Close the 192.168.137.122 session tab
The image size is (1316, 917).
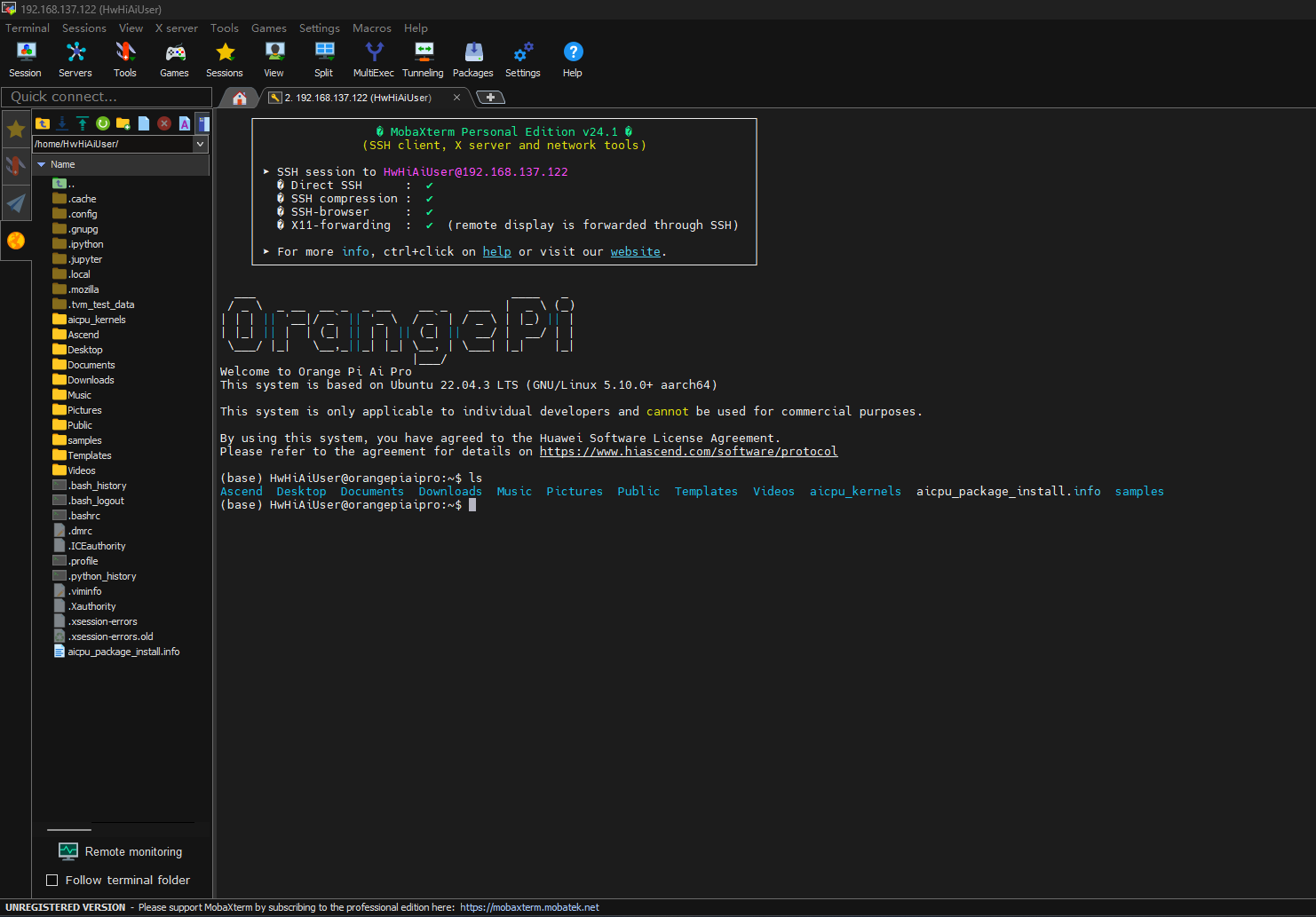point(456,98)
